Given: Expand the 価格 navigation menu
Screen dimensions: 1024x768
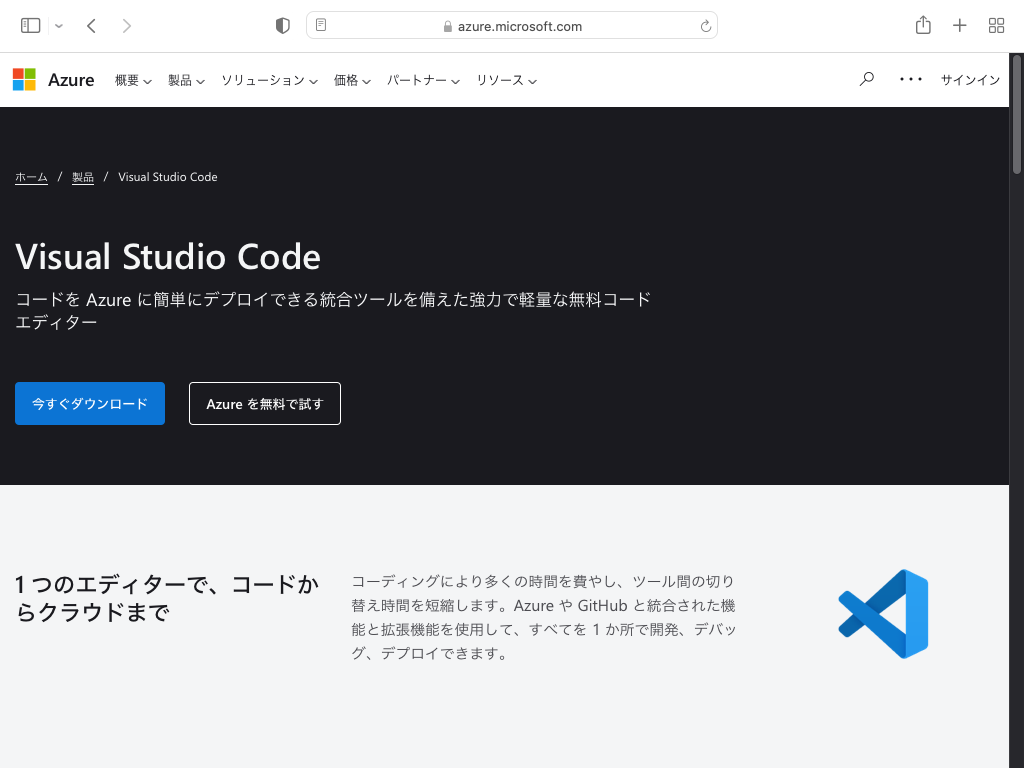Looking at the screenshot, I should 352,80.
